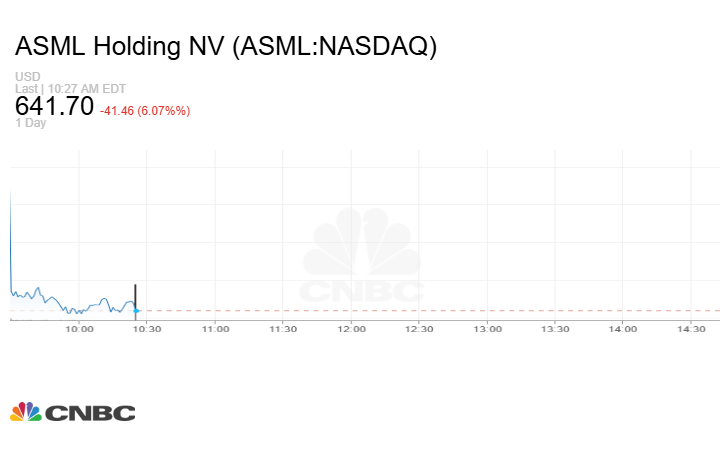Screen dimensions: 720x450
Task: Click the 11:30 time axis label
Action: [283, 328]
